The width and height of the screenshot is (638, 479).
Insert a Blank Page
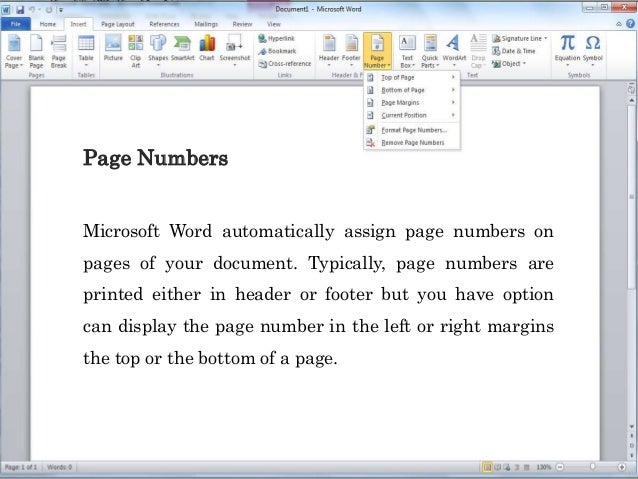coord(36,52)
